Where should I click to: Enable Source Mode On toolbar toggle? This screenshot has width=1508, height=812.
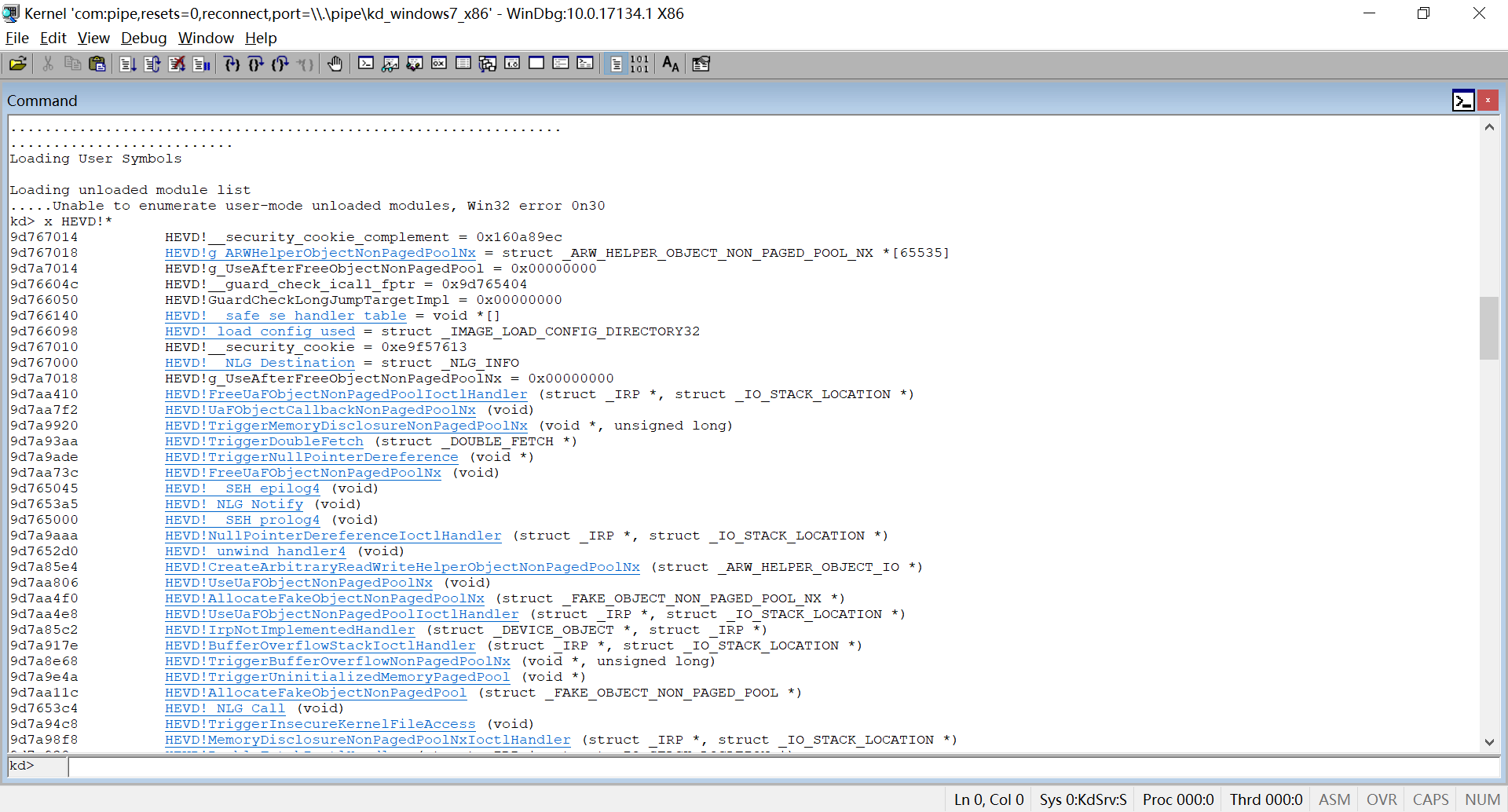(617, 64)
